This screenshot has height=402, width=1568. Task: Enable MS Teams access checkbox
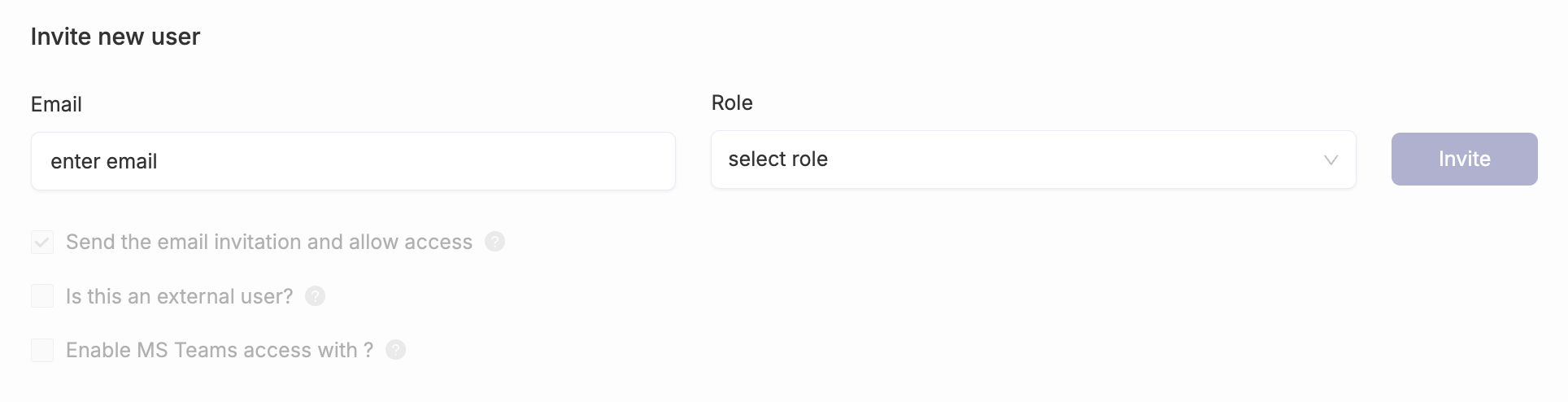42,350
